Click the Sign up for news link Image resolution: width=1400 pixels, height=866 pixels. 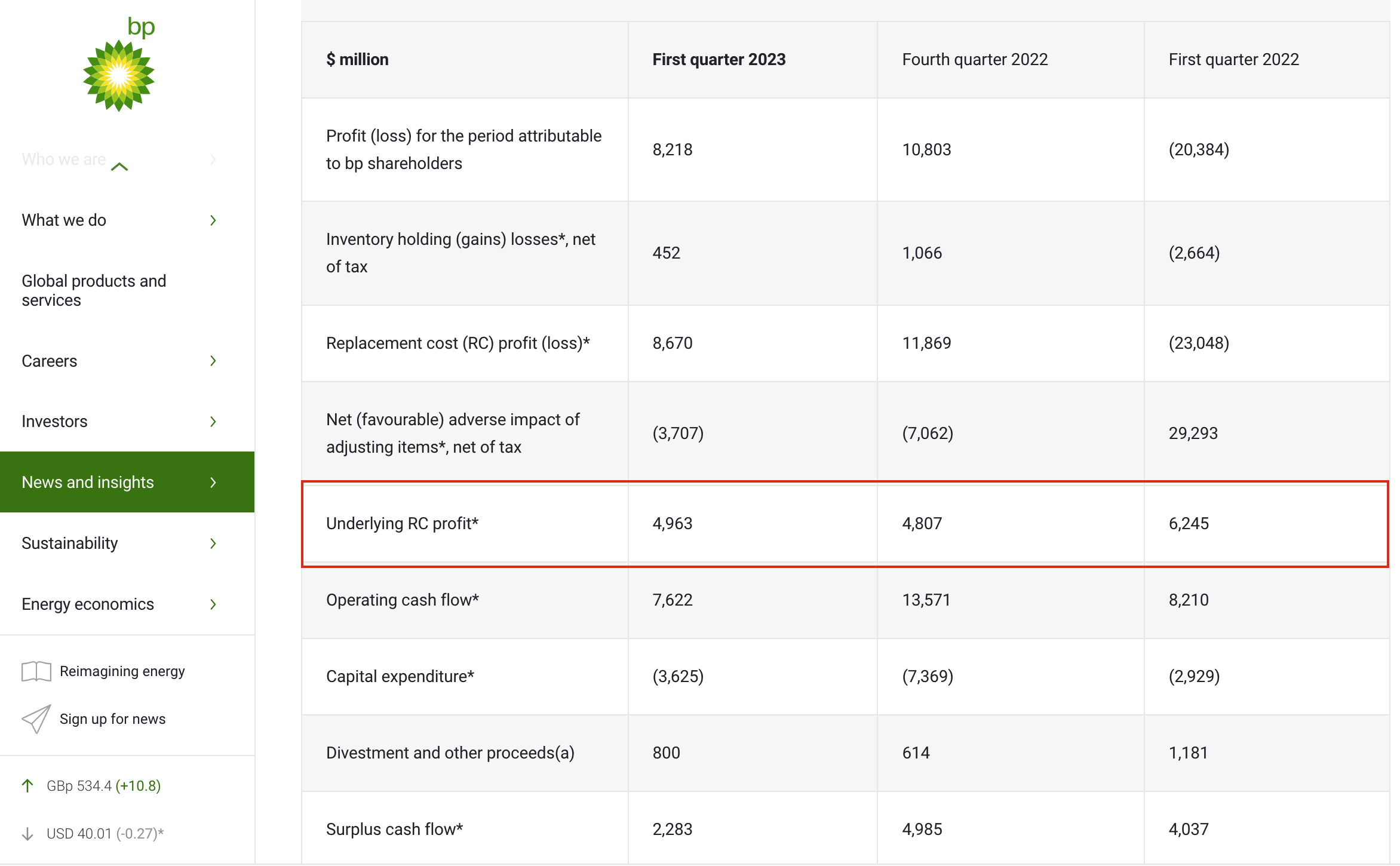[x=112, y=719]
